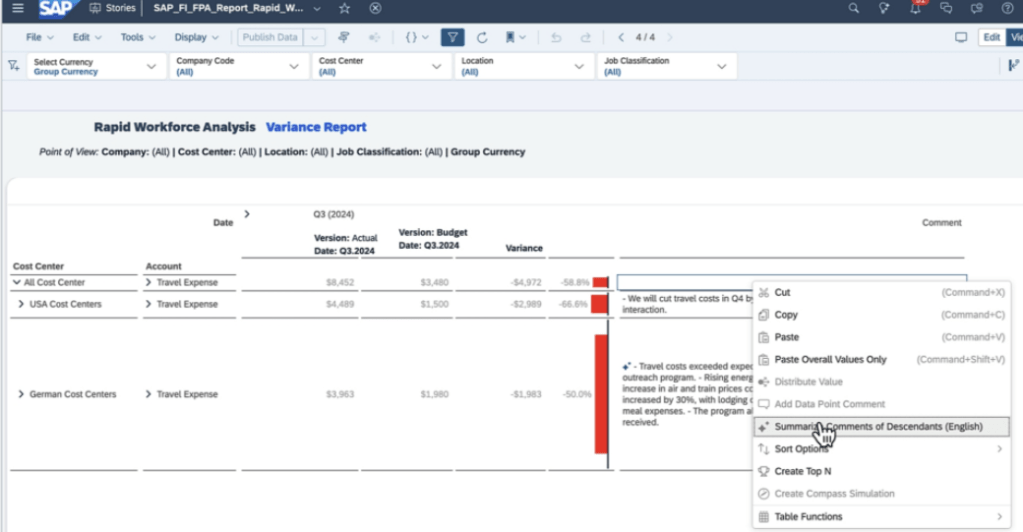Click the German Cost Centers red variance bar
This screenshot has width=1023, height=532.
point(601,400)
